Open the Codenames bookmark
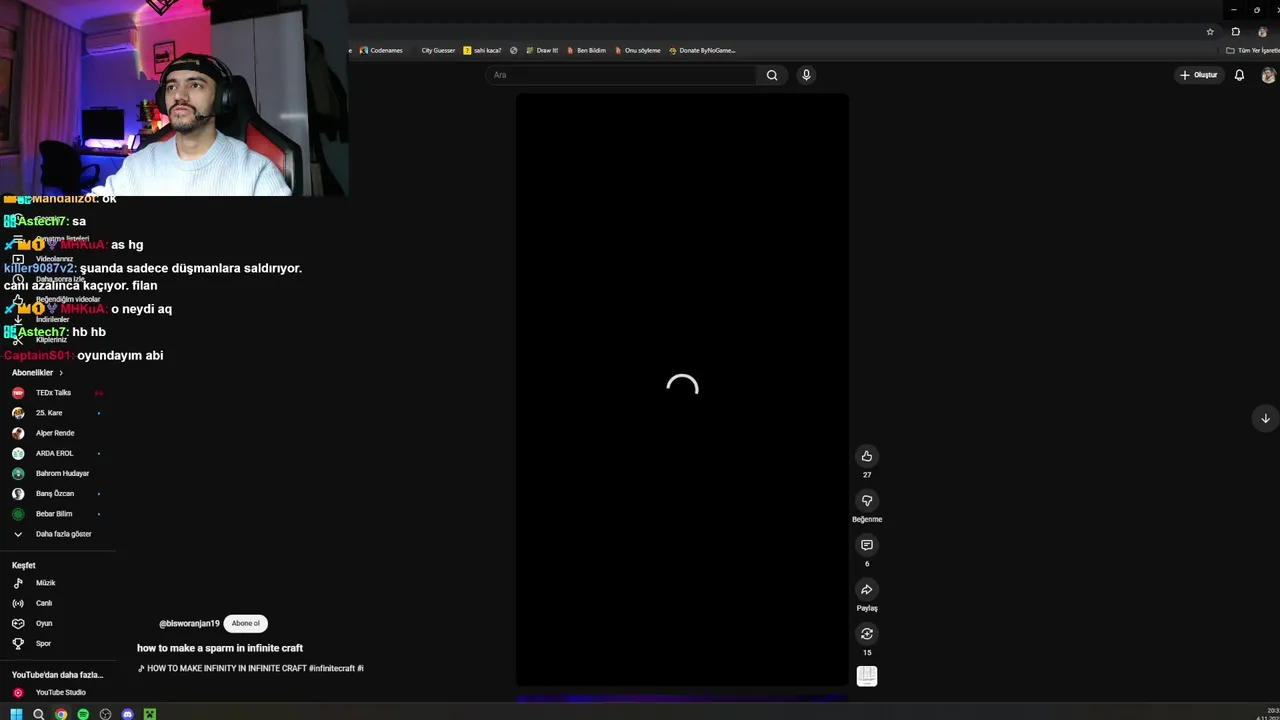Image resolution: width=1280 pixels, height=720 pixels. [x=381, y=50]
